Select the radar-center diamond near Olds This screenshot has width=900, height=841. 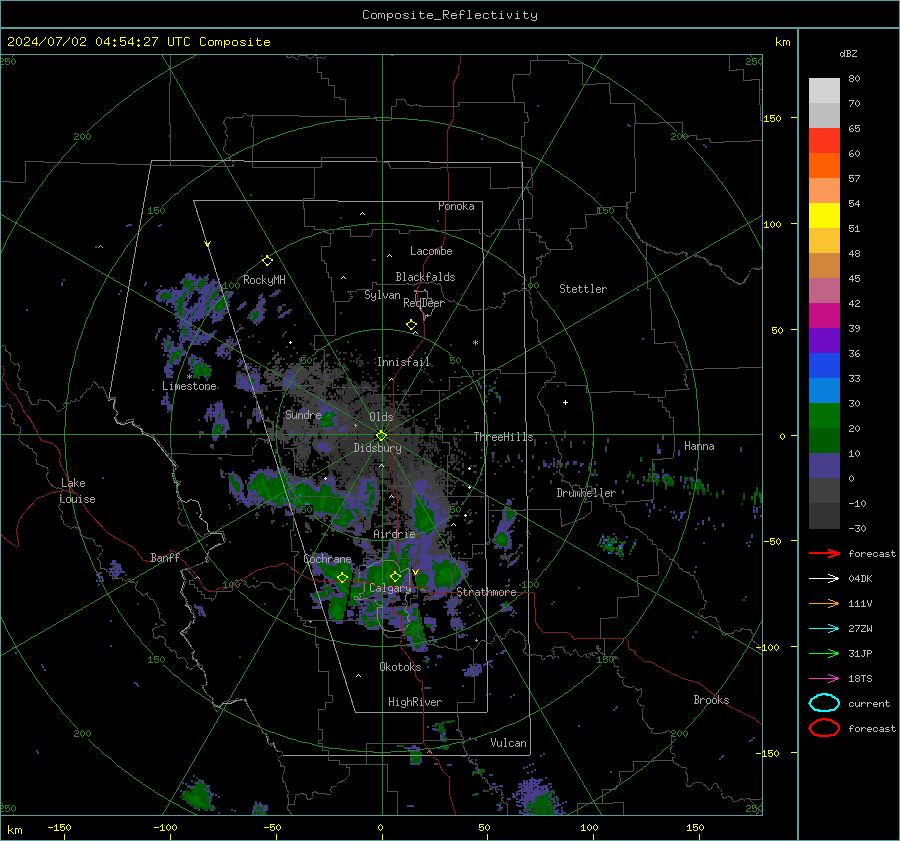[x=381, y=436]
